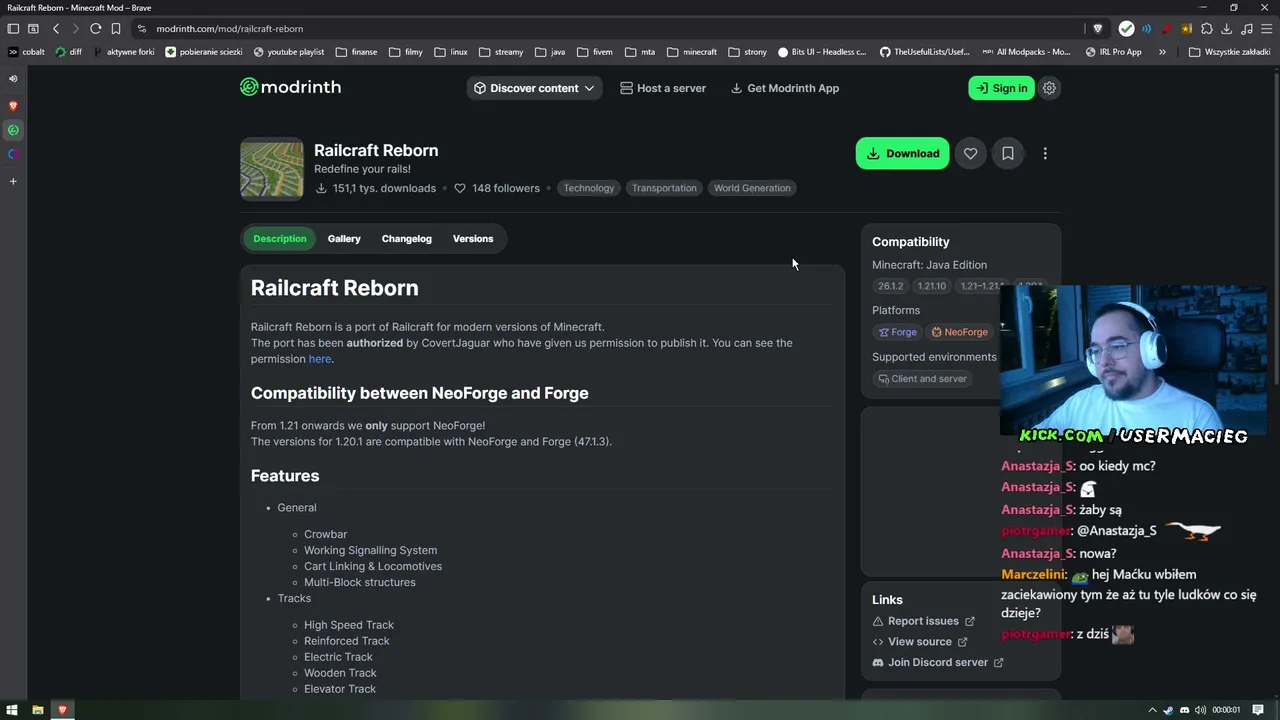Viewport: 1280px width, 720px height.
Task: Switch to the Gallery tab
Action: click(x=344, y=239)
